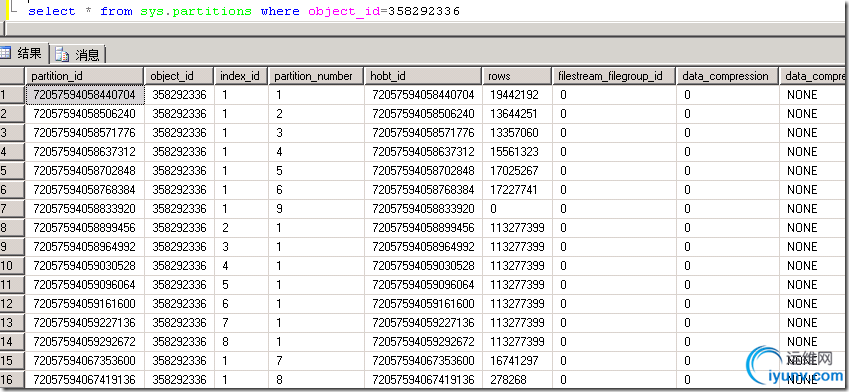
Task: Click index_id cell with value 8
Action: [241, 342]
